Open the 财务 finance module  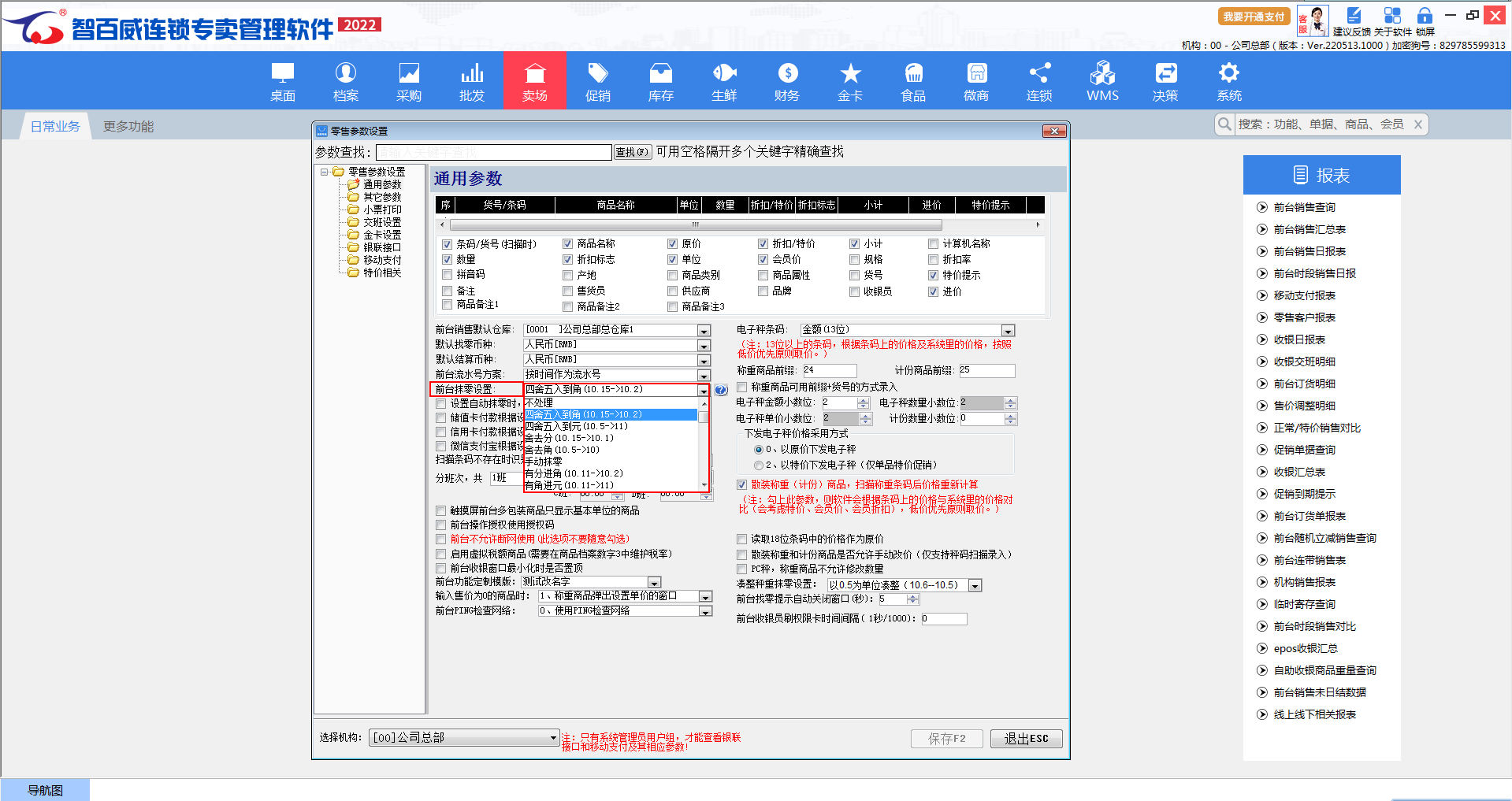[x=786, y=82]
